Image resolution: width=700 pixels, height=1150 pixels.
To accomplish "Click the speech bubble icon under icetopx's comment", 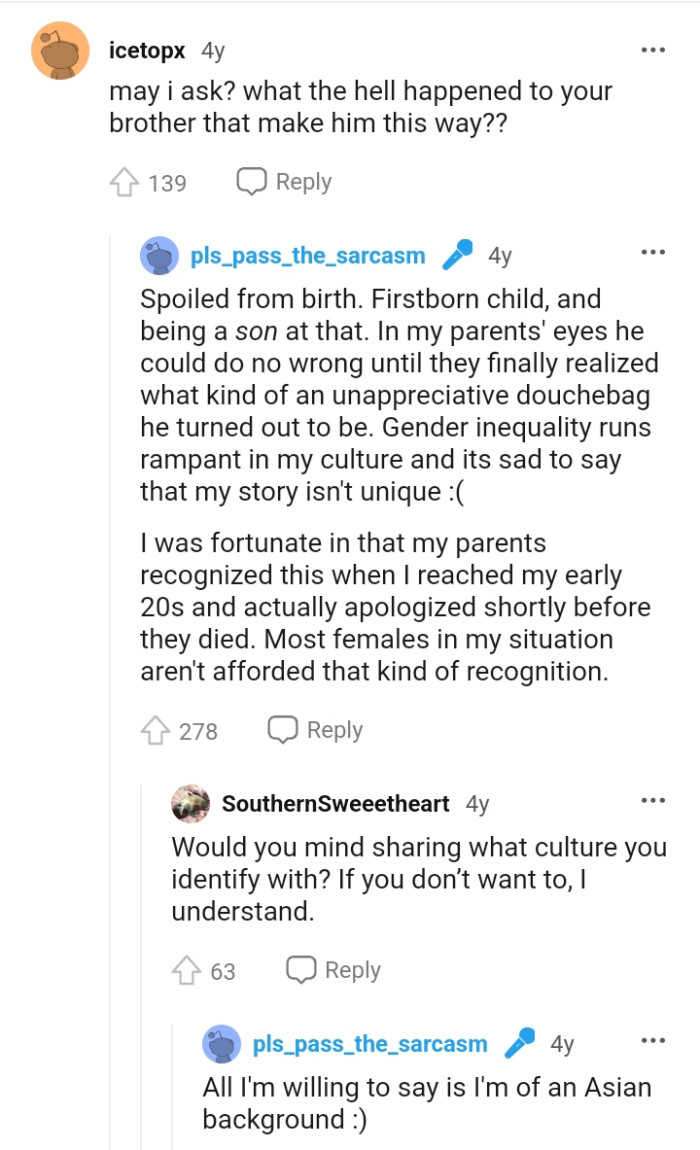I will coord(251,182).
